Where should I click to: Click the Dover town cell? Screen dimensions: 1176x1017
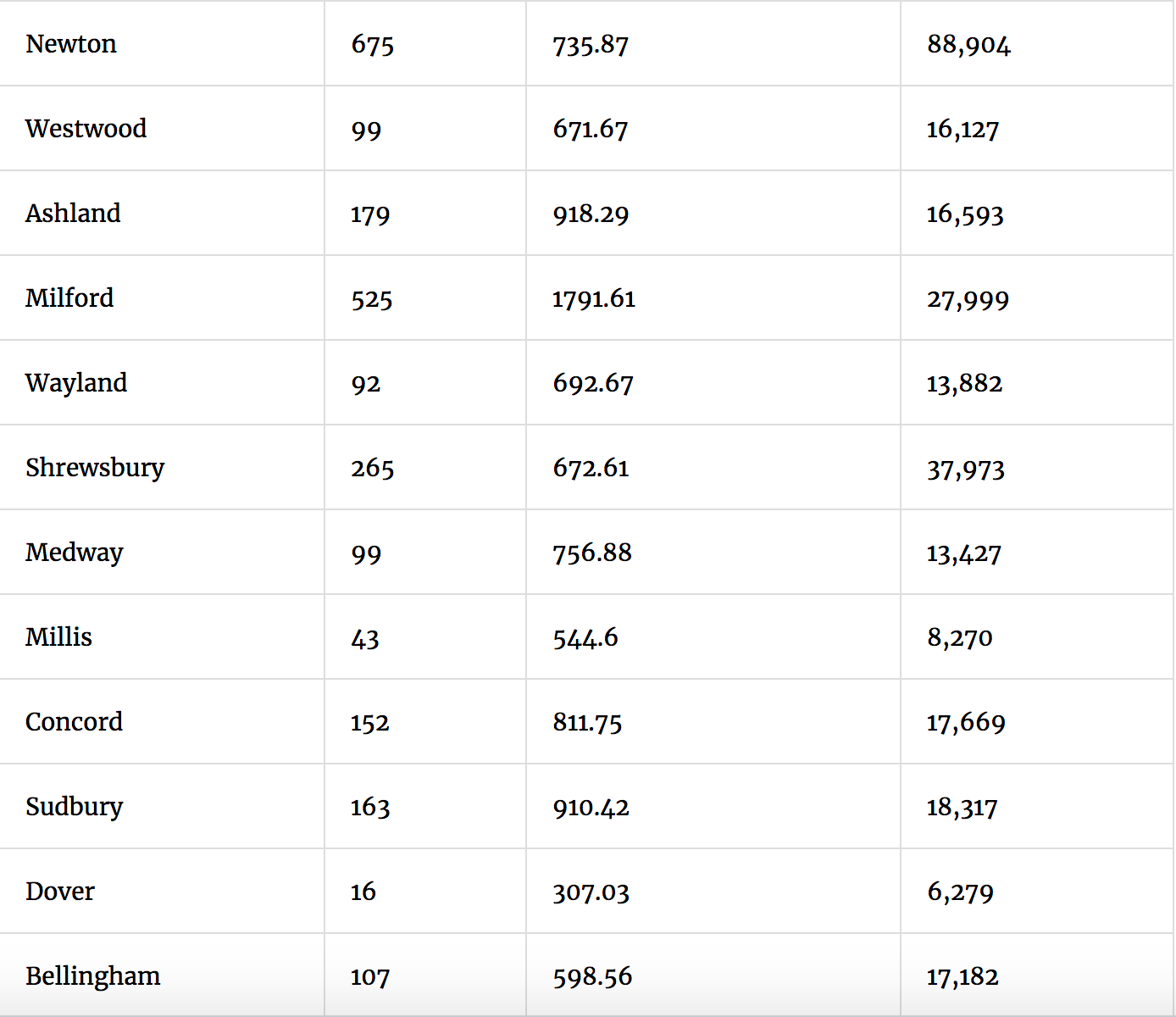60,892
